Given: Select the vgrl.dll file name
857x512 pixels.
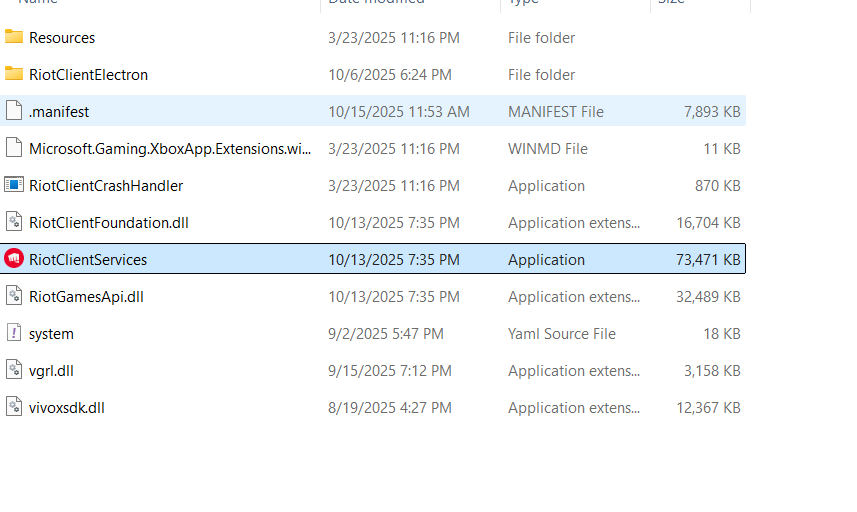Looking at the screenshot, I should (x=51, y=371).
